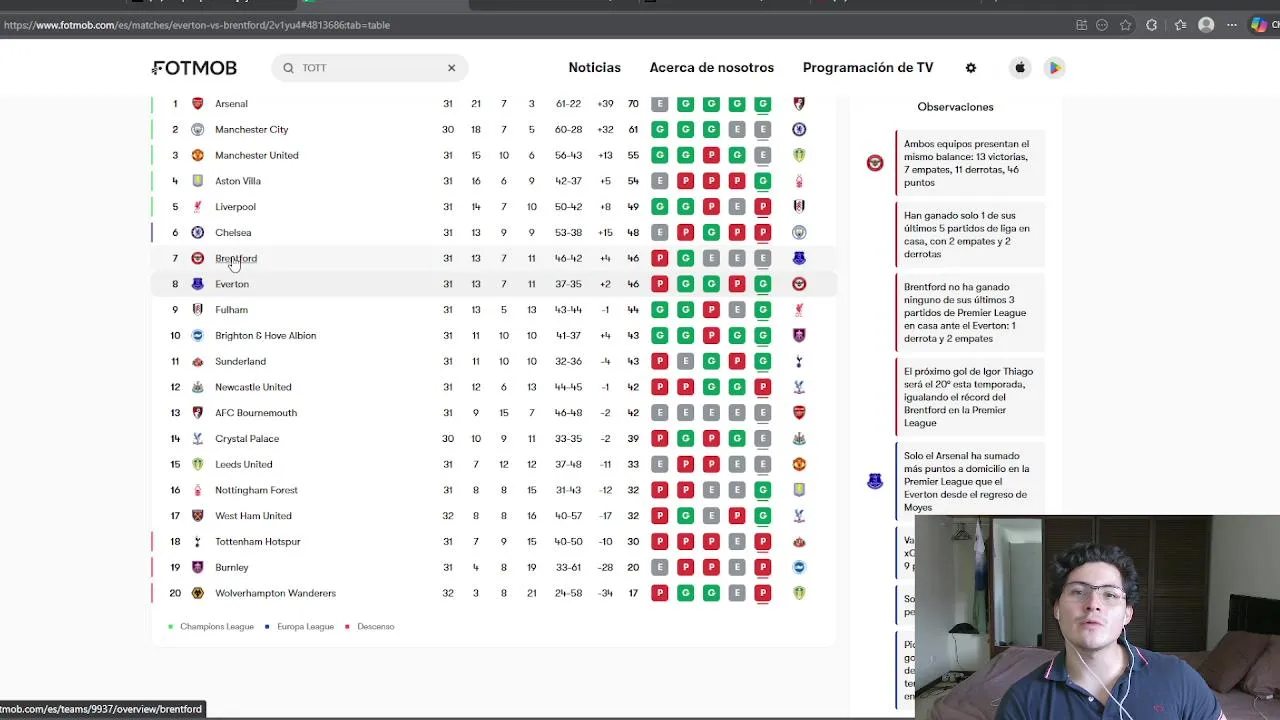Screen dimensions: 1280x720
Task: Click the Burnley crest in its row
Action: 197,567
